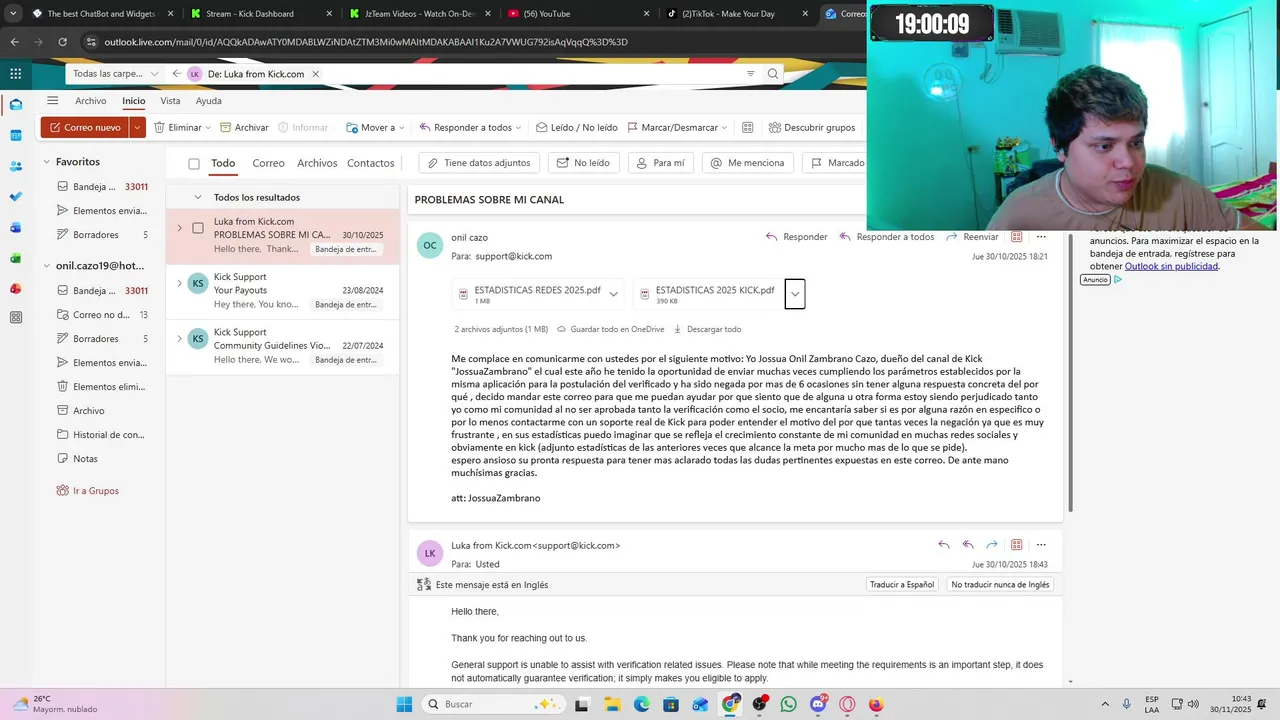Image resolution: width=1280 pixels, height=720 pixels.
Task: Toggle the 'Tiene datos adjuntos' filter
Action: [480, 163]
